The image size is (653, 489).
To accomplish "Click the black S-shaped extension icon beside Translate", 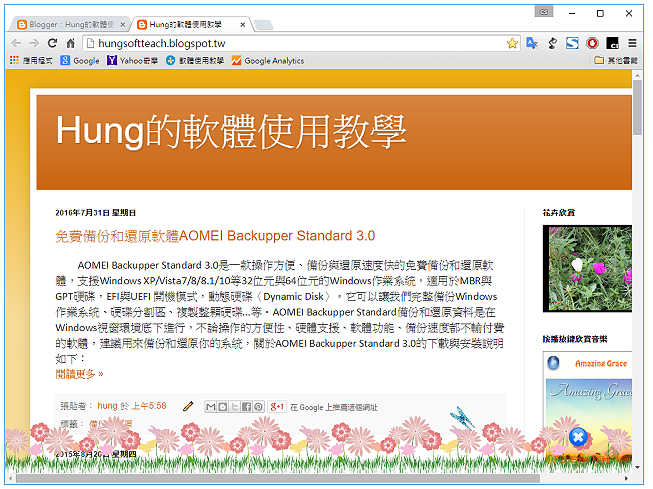I will [552, 43].
